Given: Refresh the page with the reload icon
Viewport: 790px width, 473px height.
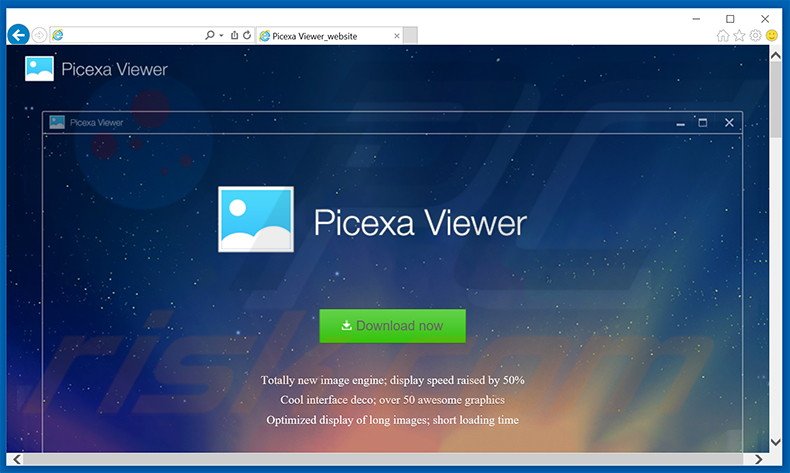Looking at the screenshot, I should tap(247, 35).
